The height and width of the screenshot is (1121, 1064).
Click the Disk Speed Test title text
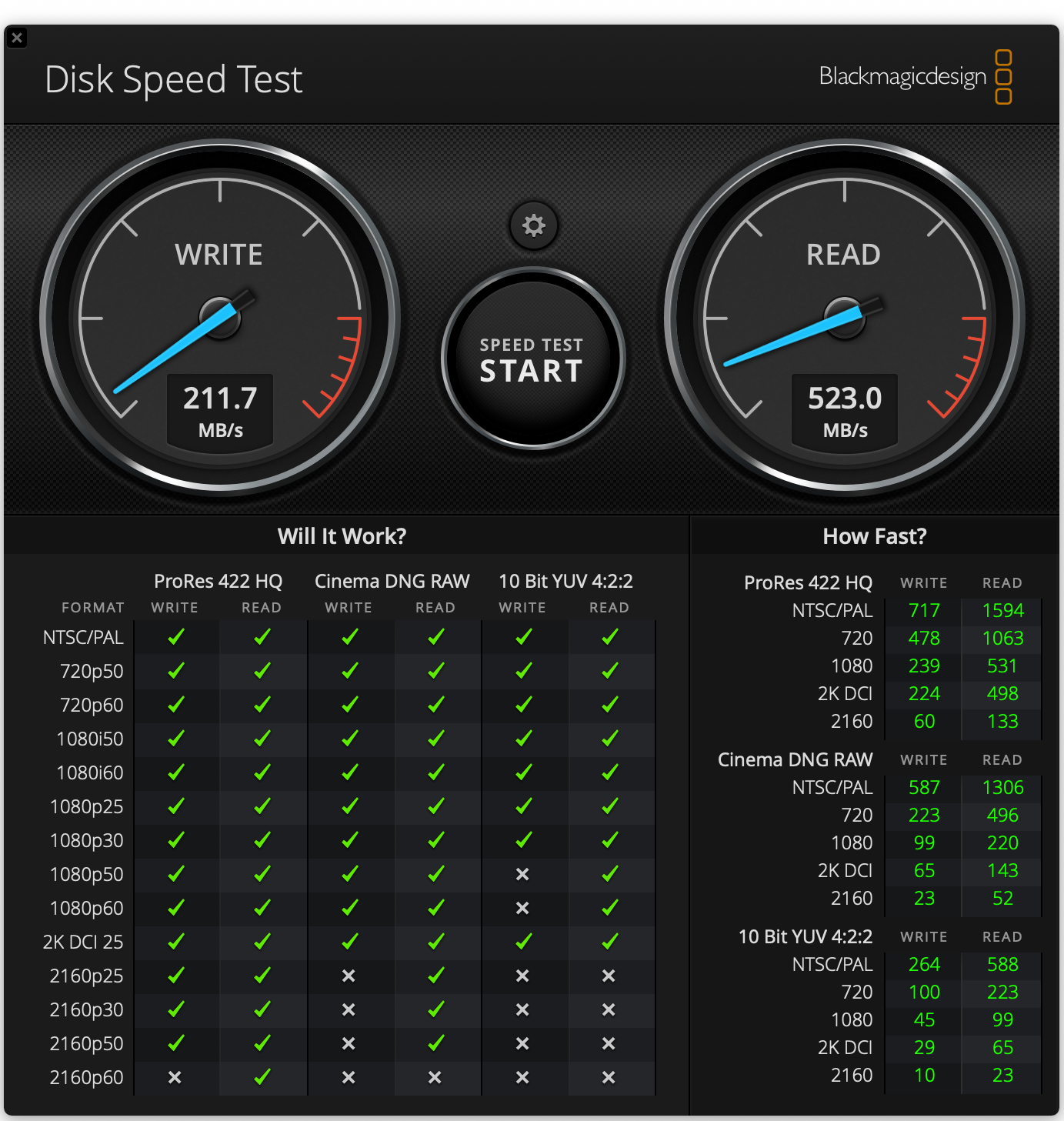(x=174, y=79)
